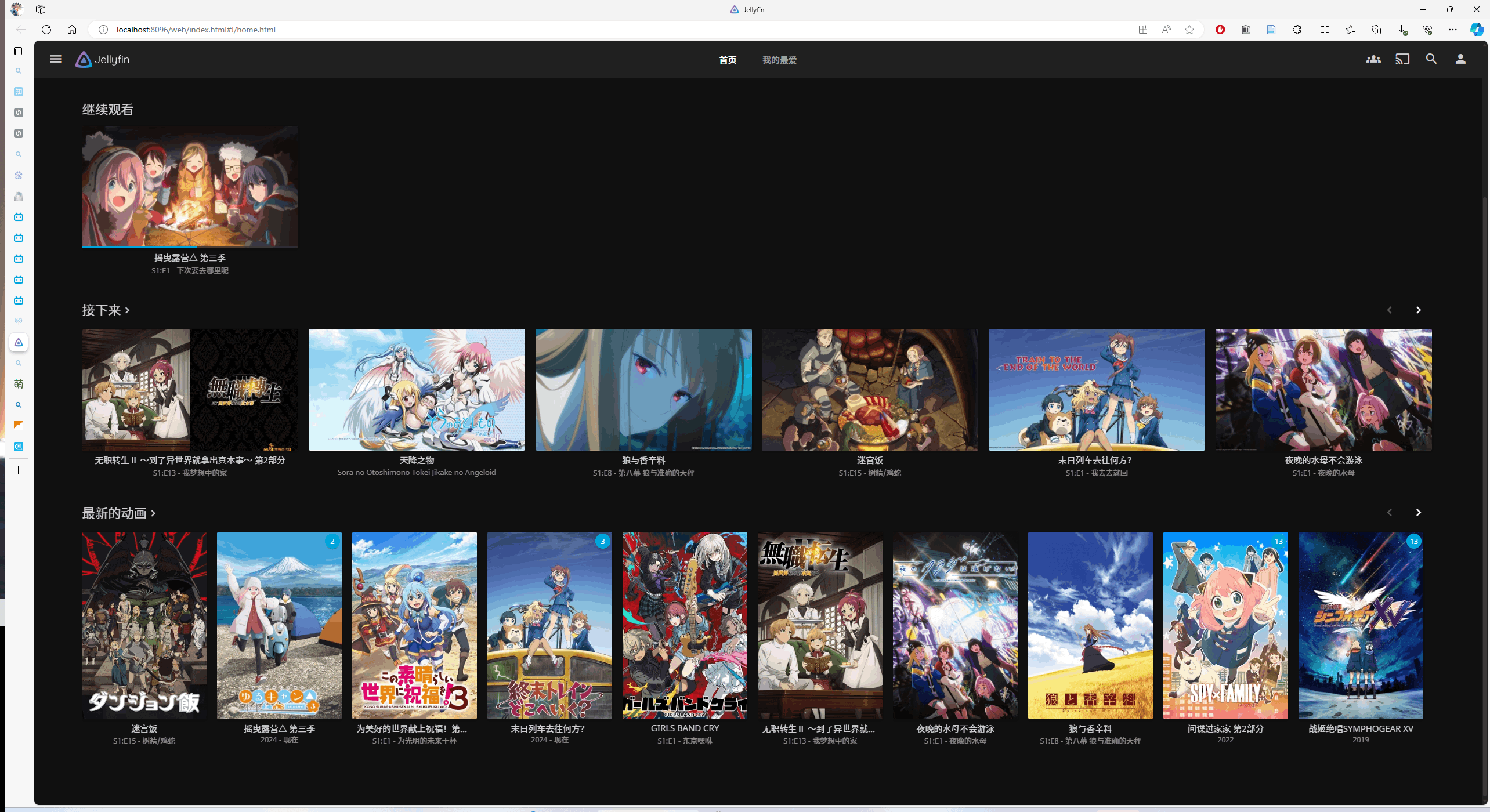Click the SPY×FAMILY poster thumbnail
This screenshot has width=1490, height=812.
pyautogui.click(x=1225, y=625)
